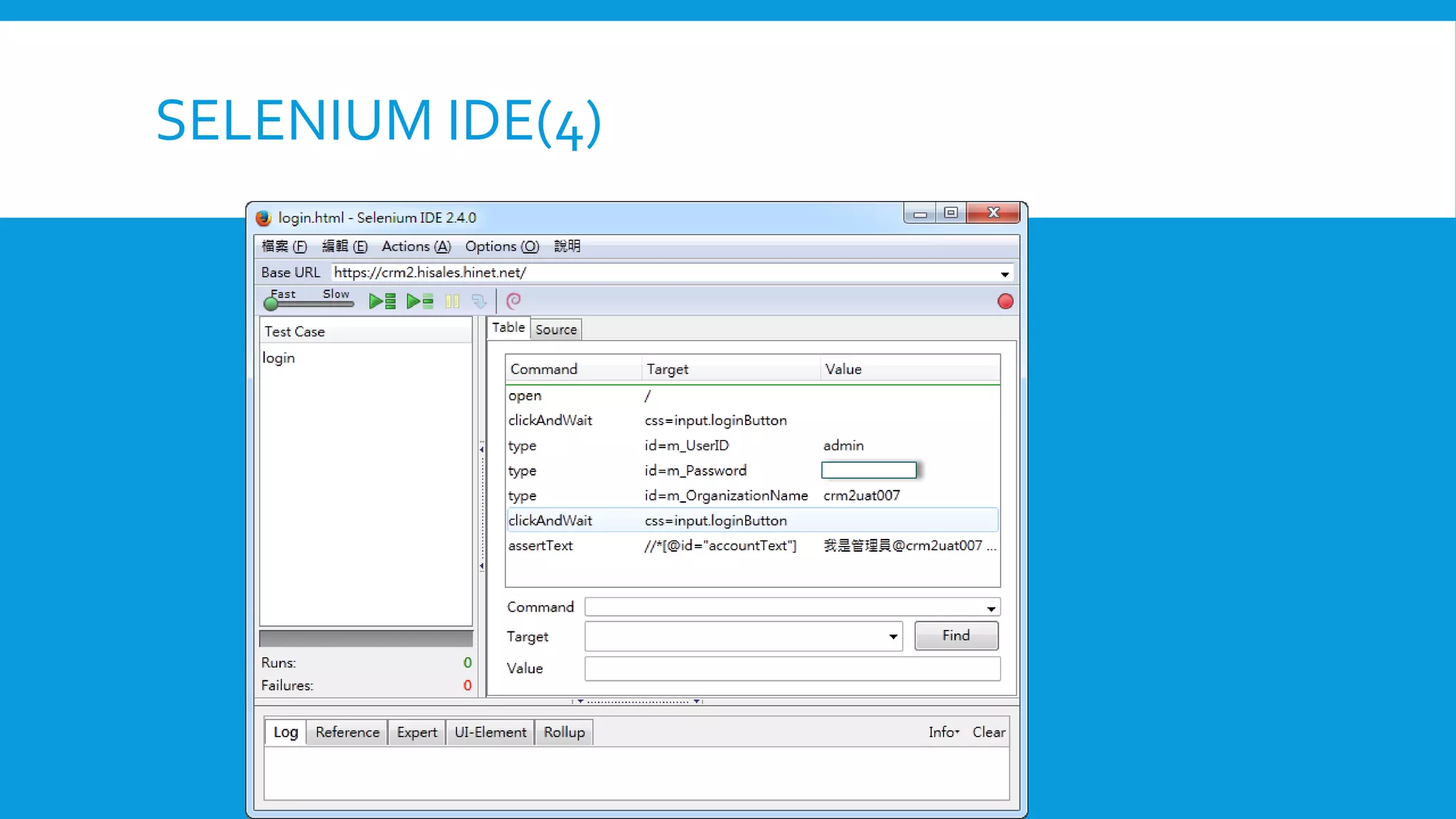
Task: Close the Selenium IDE window
Action: 993,213
